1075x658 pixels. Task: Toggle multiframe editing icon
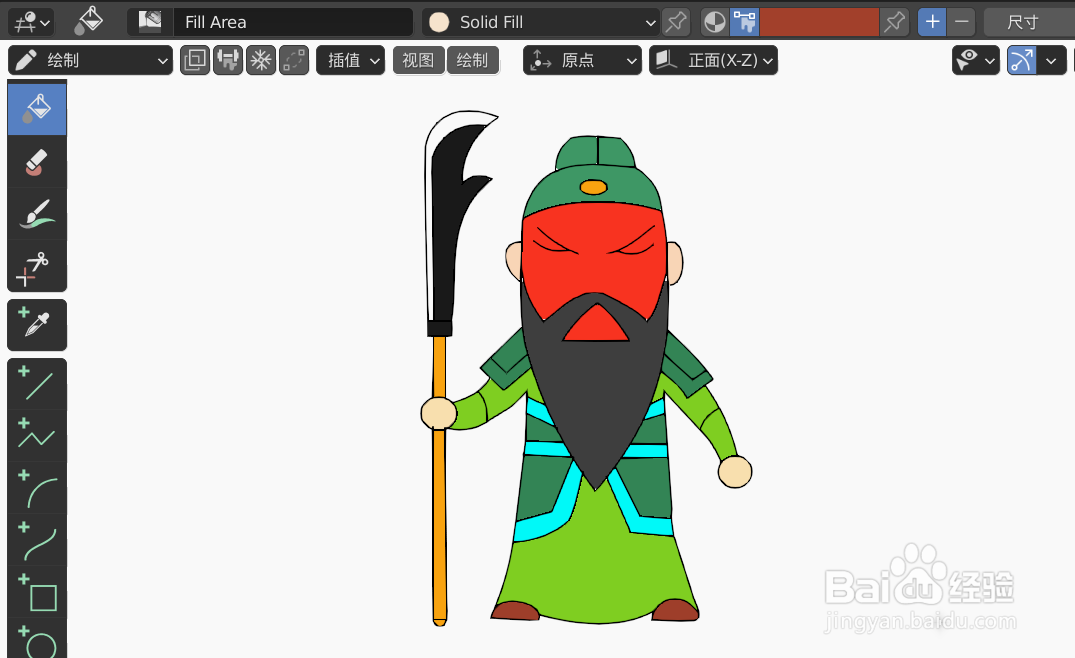click(x=195, y=60)
